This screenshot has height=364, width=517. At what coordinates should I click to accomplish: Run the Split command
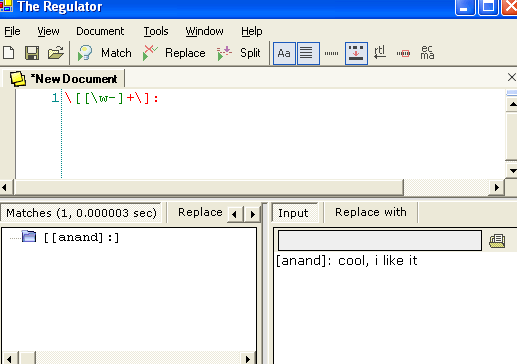pyautogui.click(x=238, y=53)
